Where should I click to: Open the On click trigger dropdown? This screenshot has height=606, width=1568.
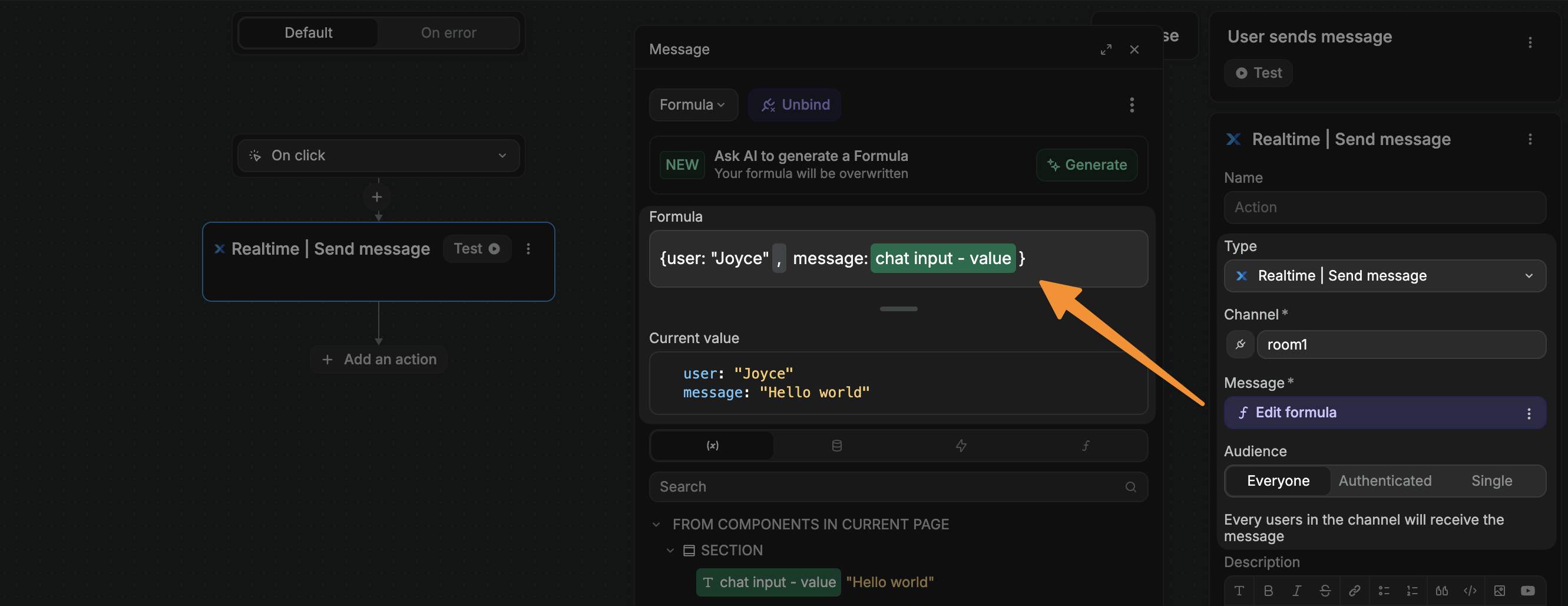point(378,156)
